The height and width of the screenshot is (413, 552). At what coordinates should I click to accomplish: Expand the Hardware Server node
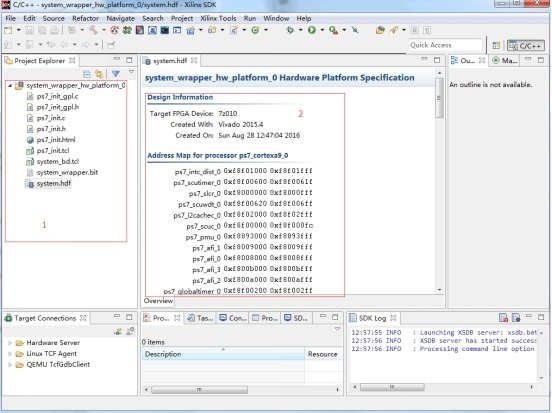[x=10, y=343]
